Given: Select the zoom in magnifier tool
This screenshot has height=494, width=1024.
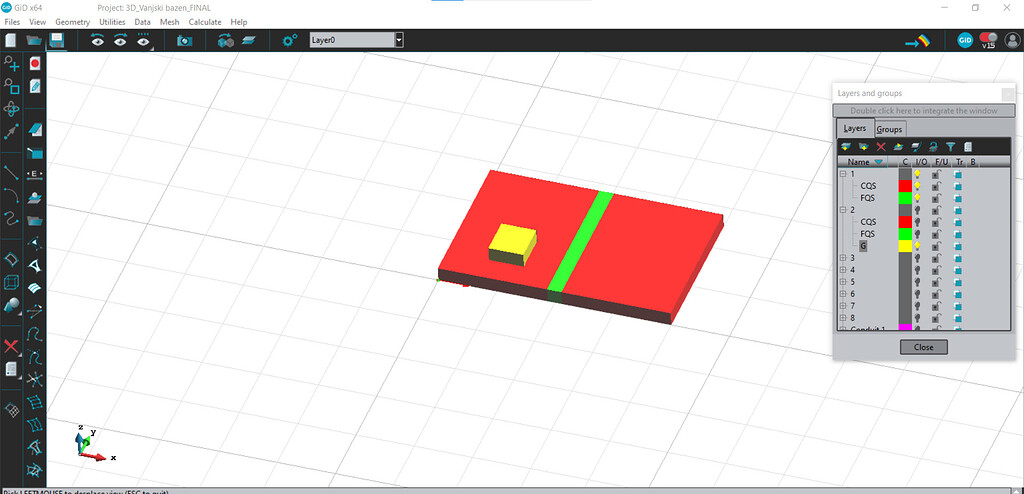Looking at the screenshot, I should tap(12, 63).
